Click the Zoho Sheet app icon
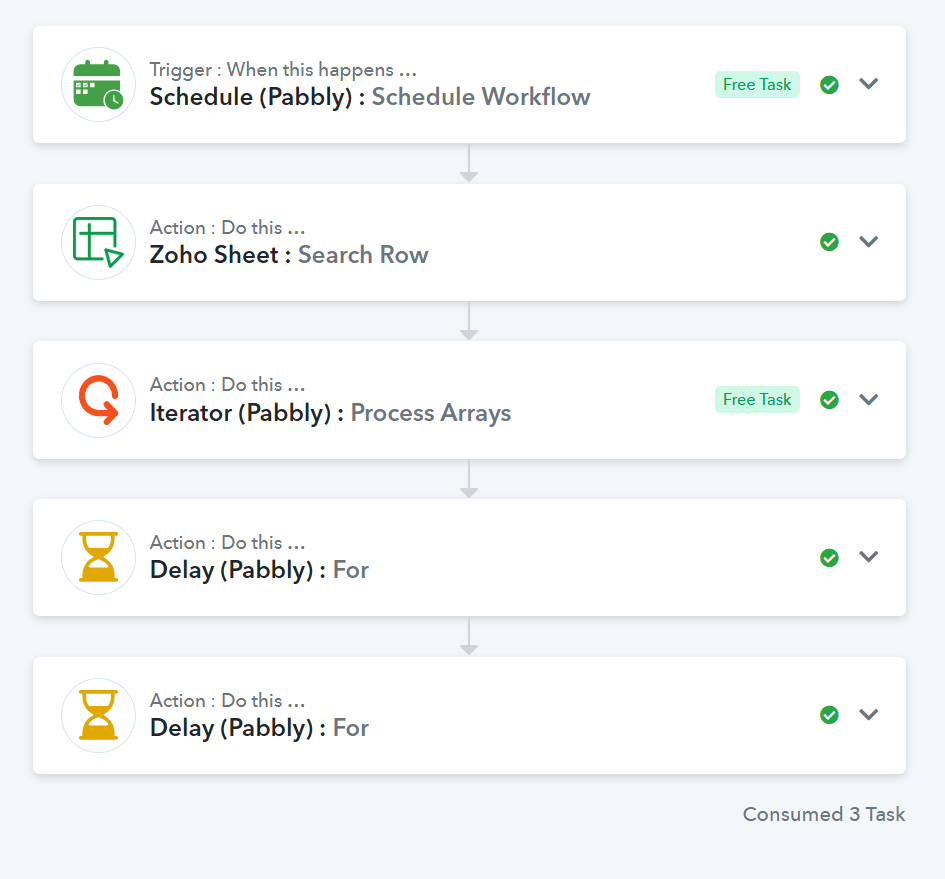The image size is (945, 879). point(98,242)
